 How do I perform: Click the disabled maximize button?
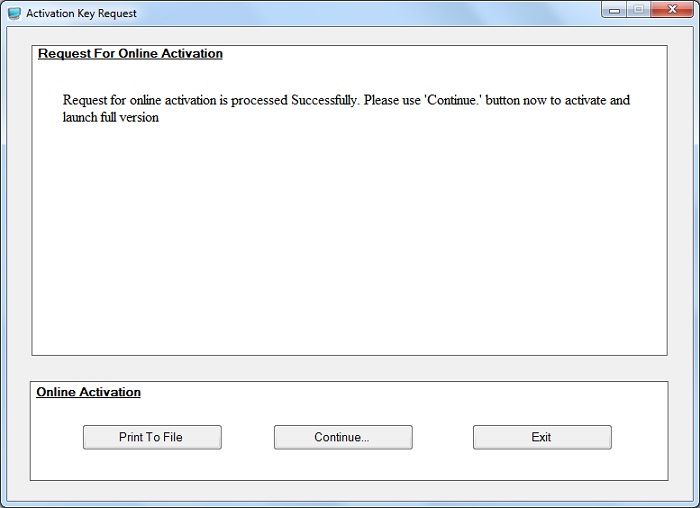point(639,11)
